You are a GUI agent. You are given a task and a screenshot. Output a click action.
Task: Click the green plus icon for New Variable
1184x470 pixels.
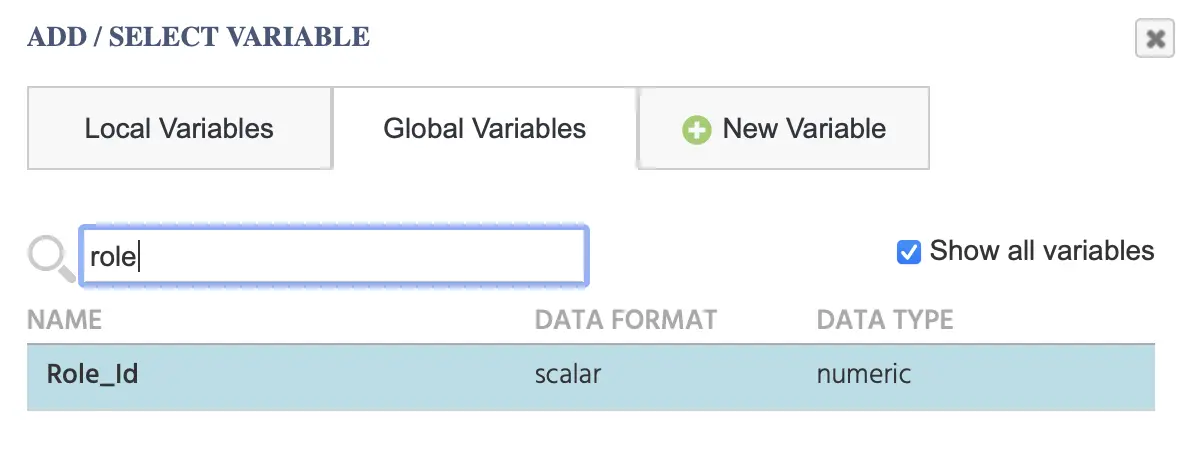pyautogui.click(x=696, y=129)
